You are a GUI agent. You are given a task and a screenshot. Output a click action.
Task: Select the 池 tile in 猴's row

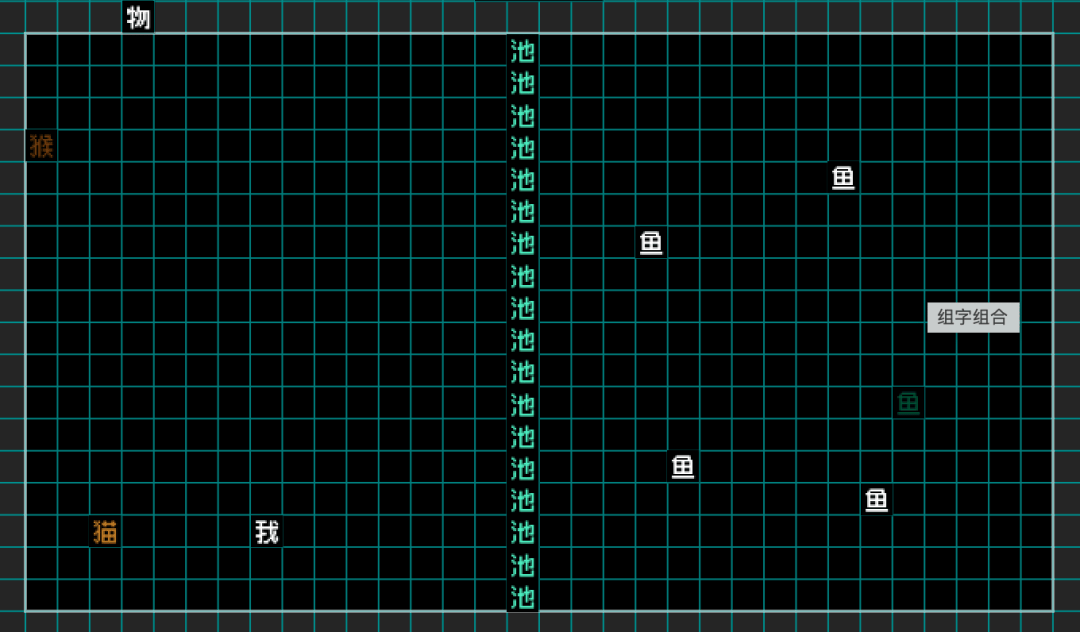tap(523, 147)
